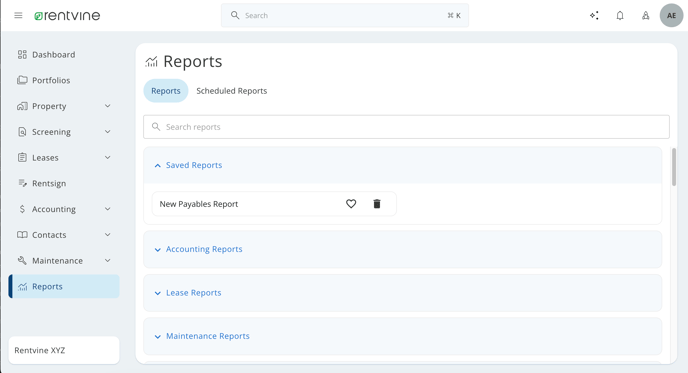Click the Contacts book icon
The width and height of the screenshot is (688, 373).
tap(22, 235)
